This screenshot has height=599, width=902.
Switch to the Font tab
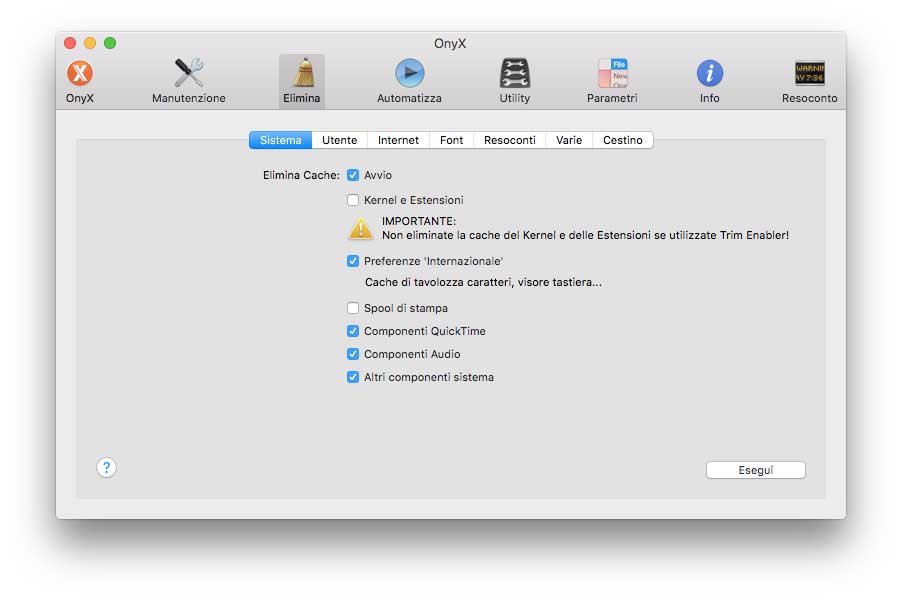coord(452,140)
